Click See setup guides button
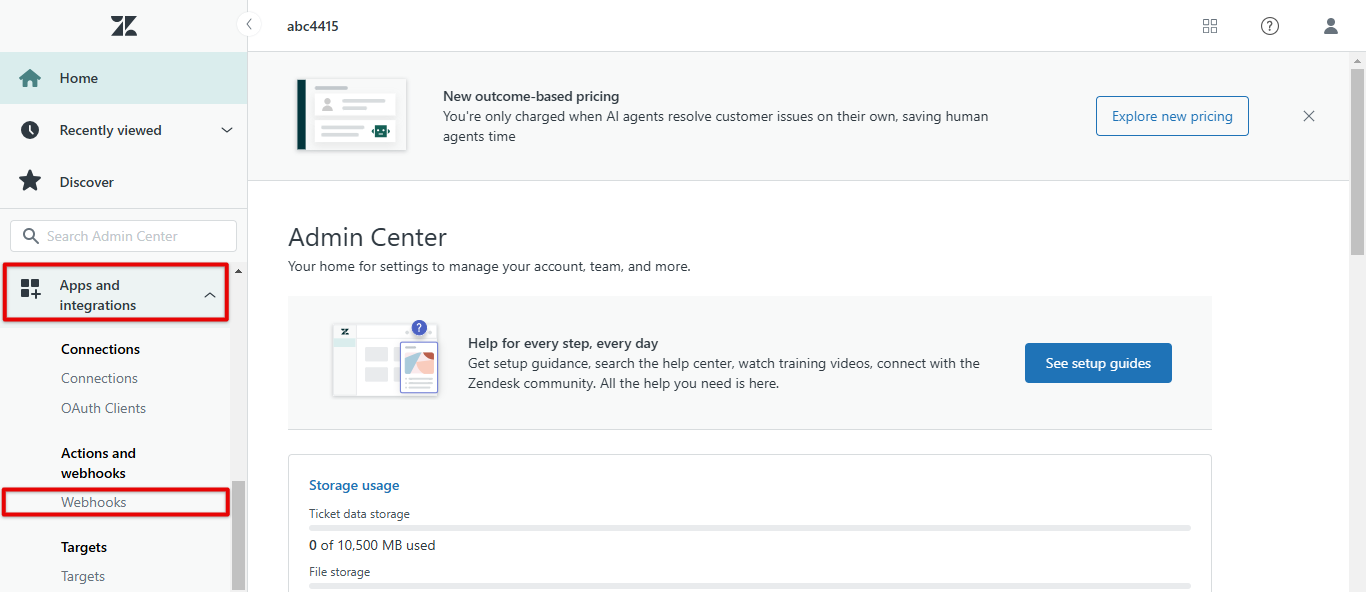 (x=1098, y=363)
